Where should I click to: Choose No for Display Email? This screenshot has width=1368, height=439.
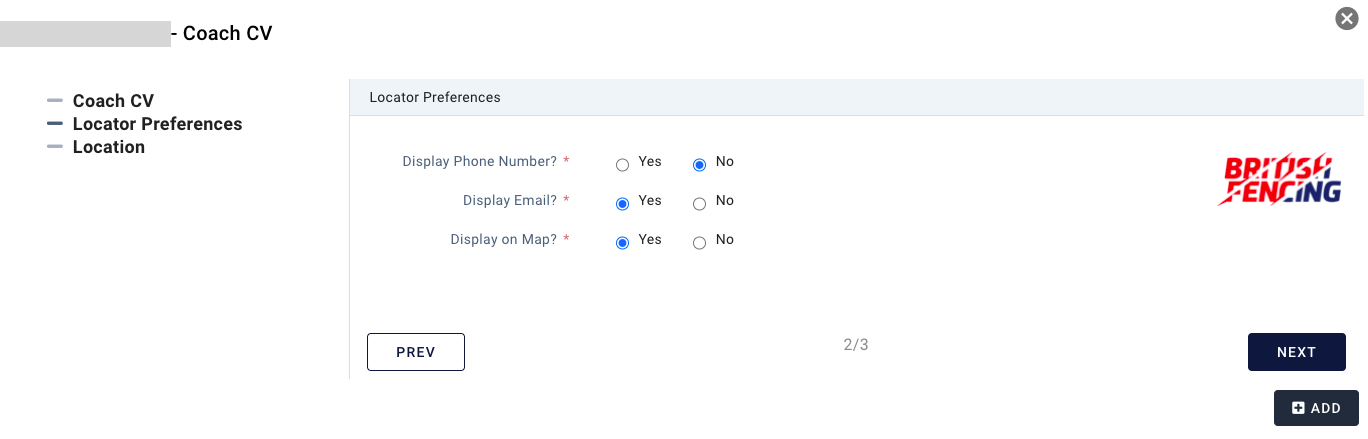[x=699, y=203]
